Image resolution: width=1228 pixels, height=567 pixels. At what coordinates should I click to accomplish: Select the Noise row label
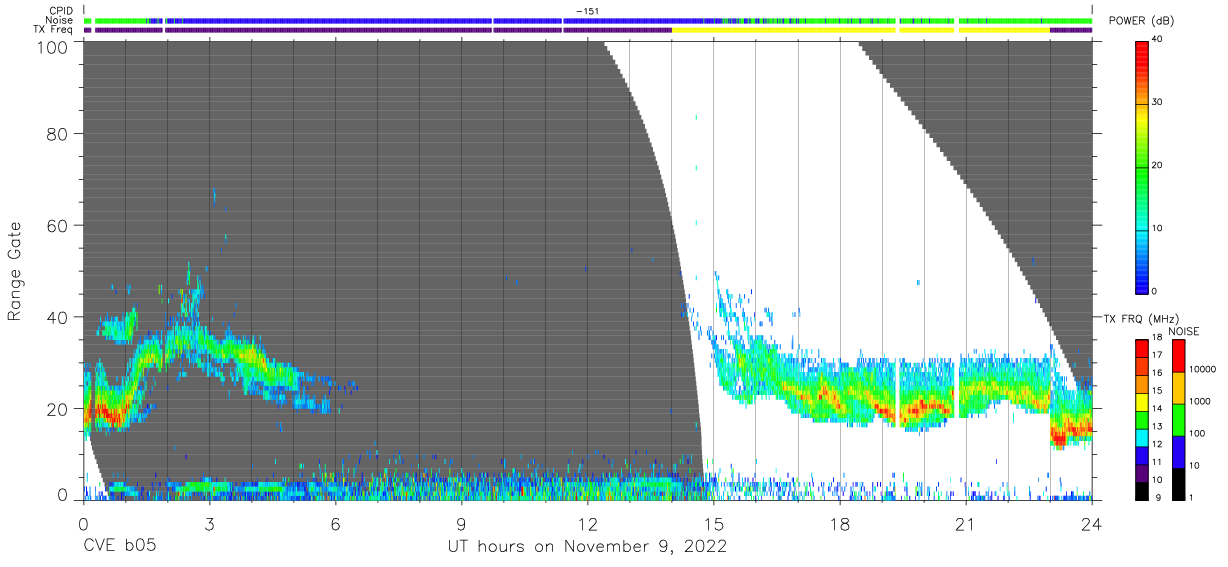[59, 20]
